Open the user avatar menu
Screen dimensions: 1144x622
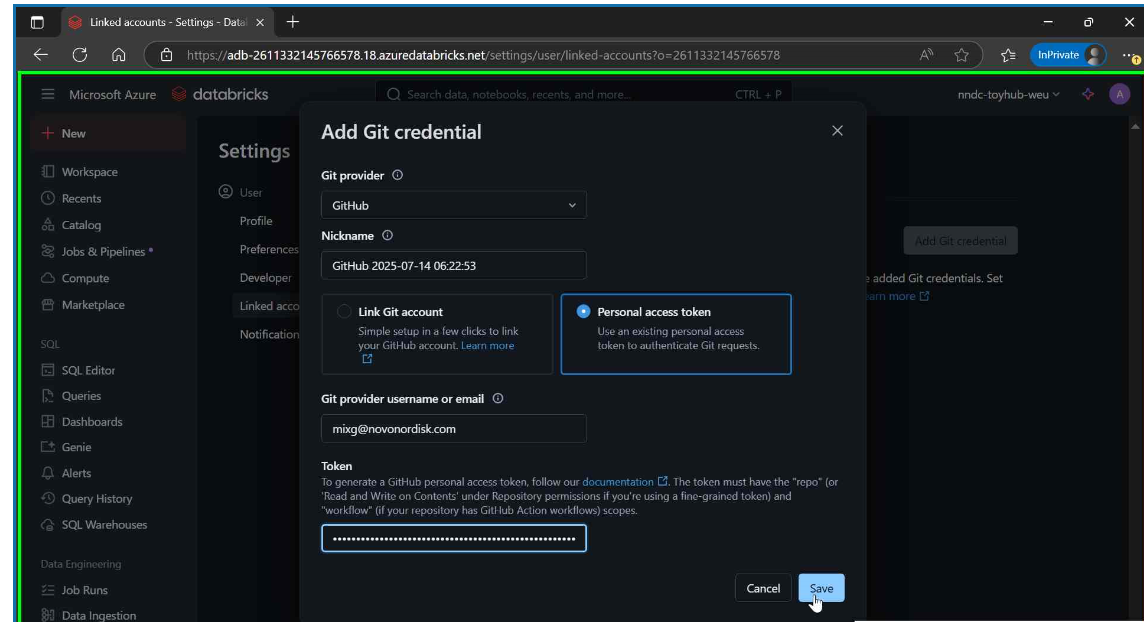click(x=1119, y=94)
